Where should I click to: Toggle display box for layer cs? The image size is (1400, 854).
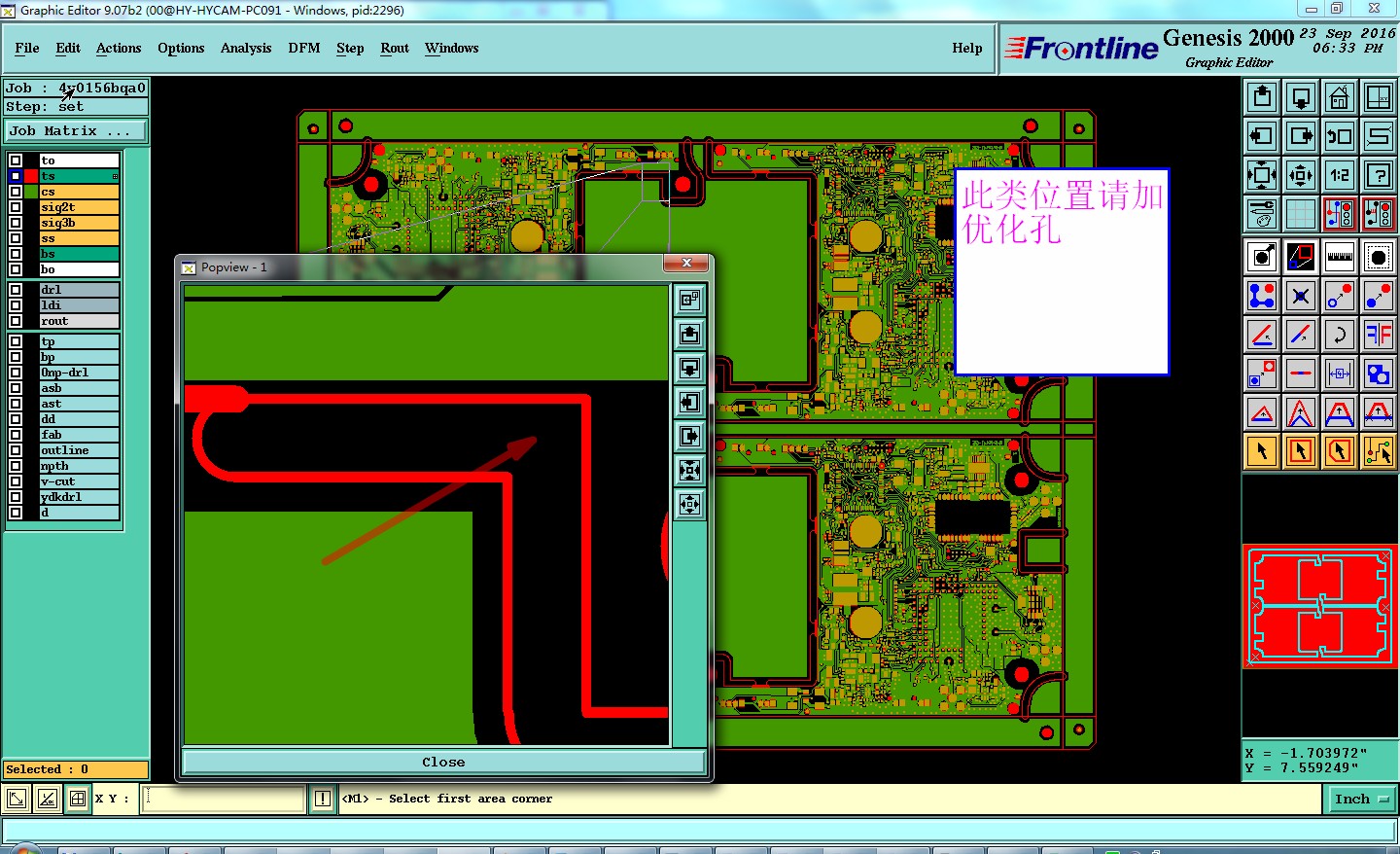click(16, 192)
